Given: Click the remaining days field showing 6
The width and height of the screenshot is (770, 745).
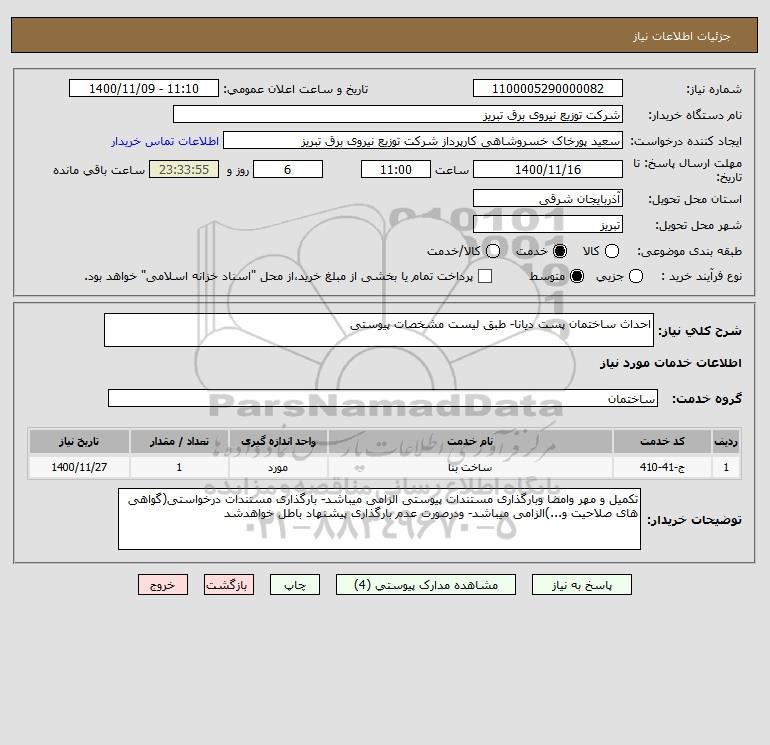Looking at the screenshot, I should pos(288,169).
